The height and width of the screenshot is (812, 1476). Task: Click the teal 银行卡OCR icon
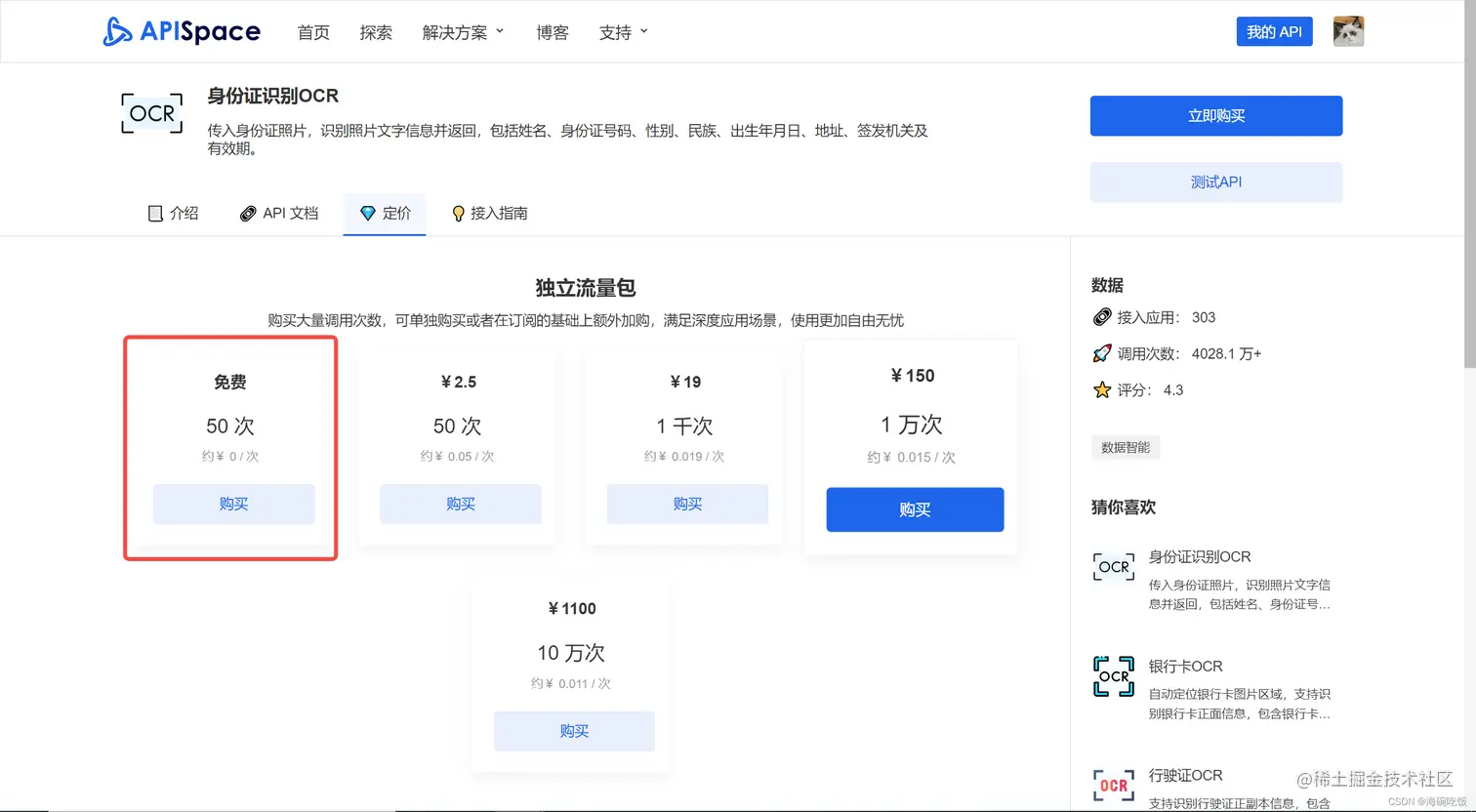[1113, 675]
